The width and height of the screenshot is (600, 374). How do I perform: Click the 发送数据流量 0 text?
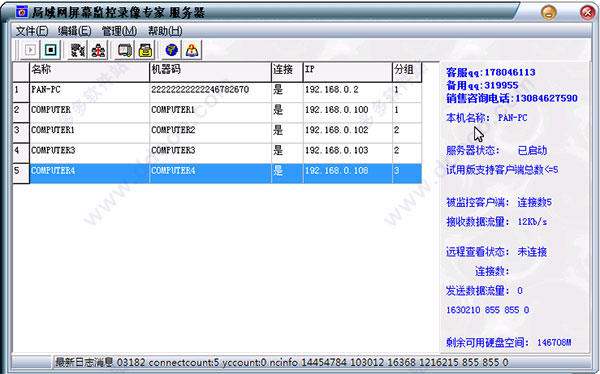484,291
